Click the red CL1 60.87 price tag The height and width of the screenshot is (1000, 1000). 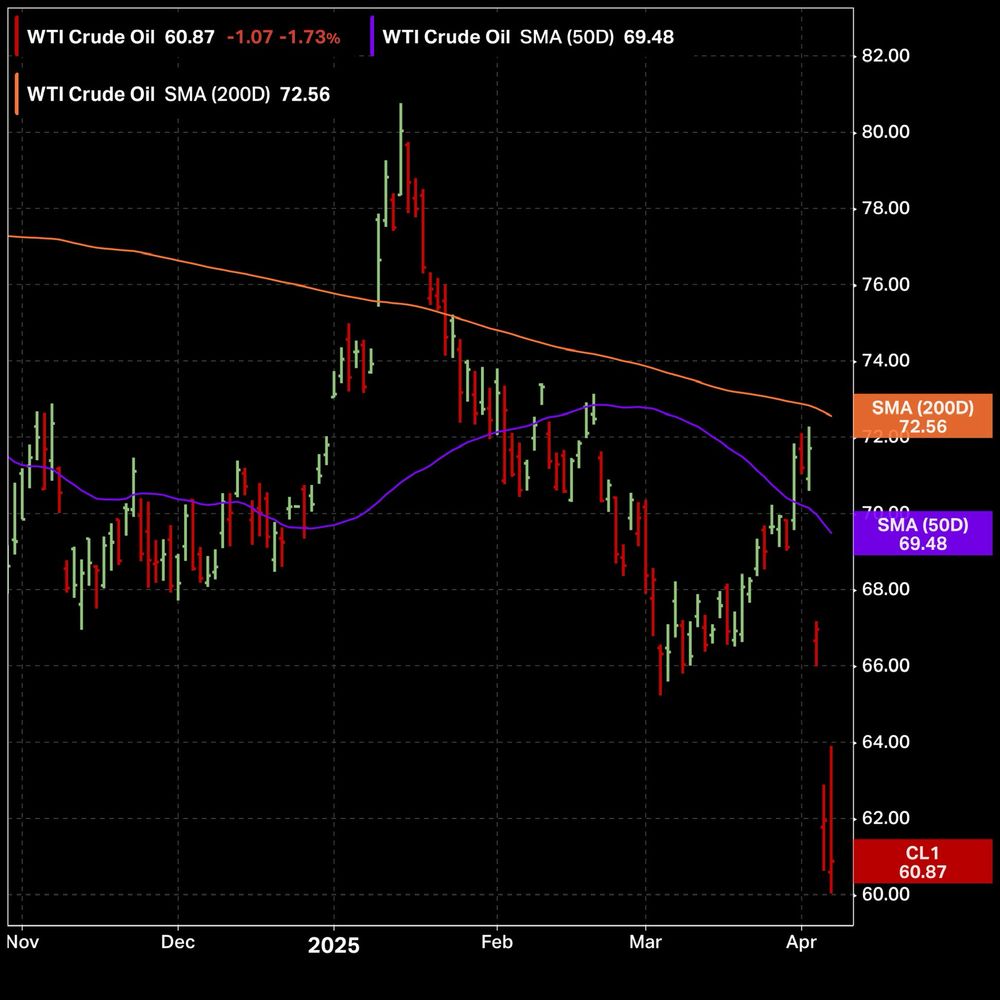(x=923, y=861)
